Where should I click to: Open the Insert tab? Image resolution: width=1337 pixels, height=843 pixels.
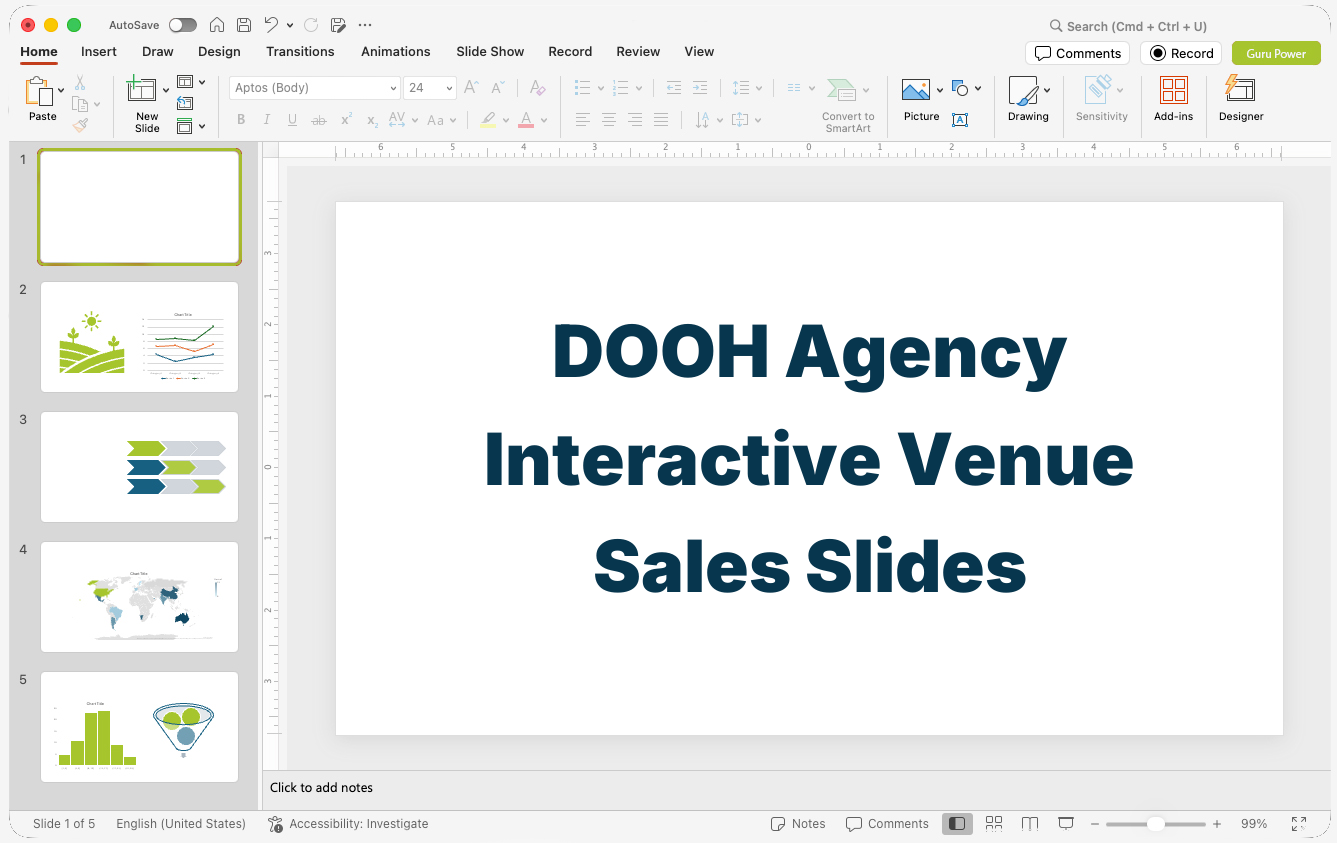(x=99, y=52)
